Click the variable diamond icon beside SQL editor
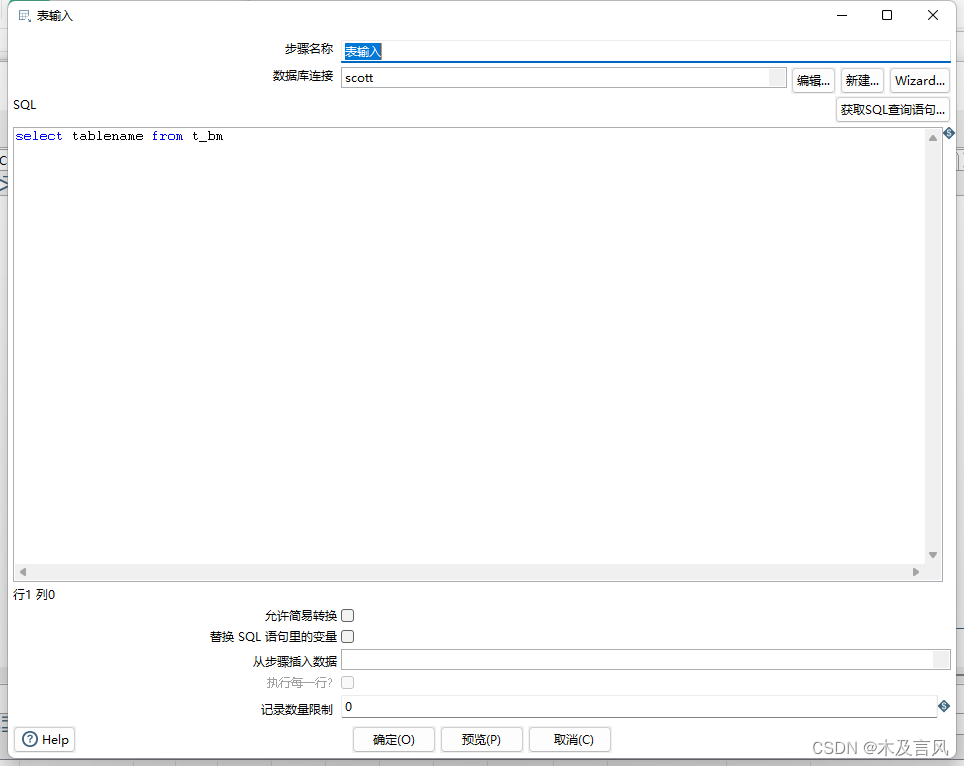 pyautogui.click(x=949, y=133)
